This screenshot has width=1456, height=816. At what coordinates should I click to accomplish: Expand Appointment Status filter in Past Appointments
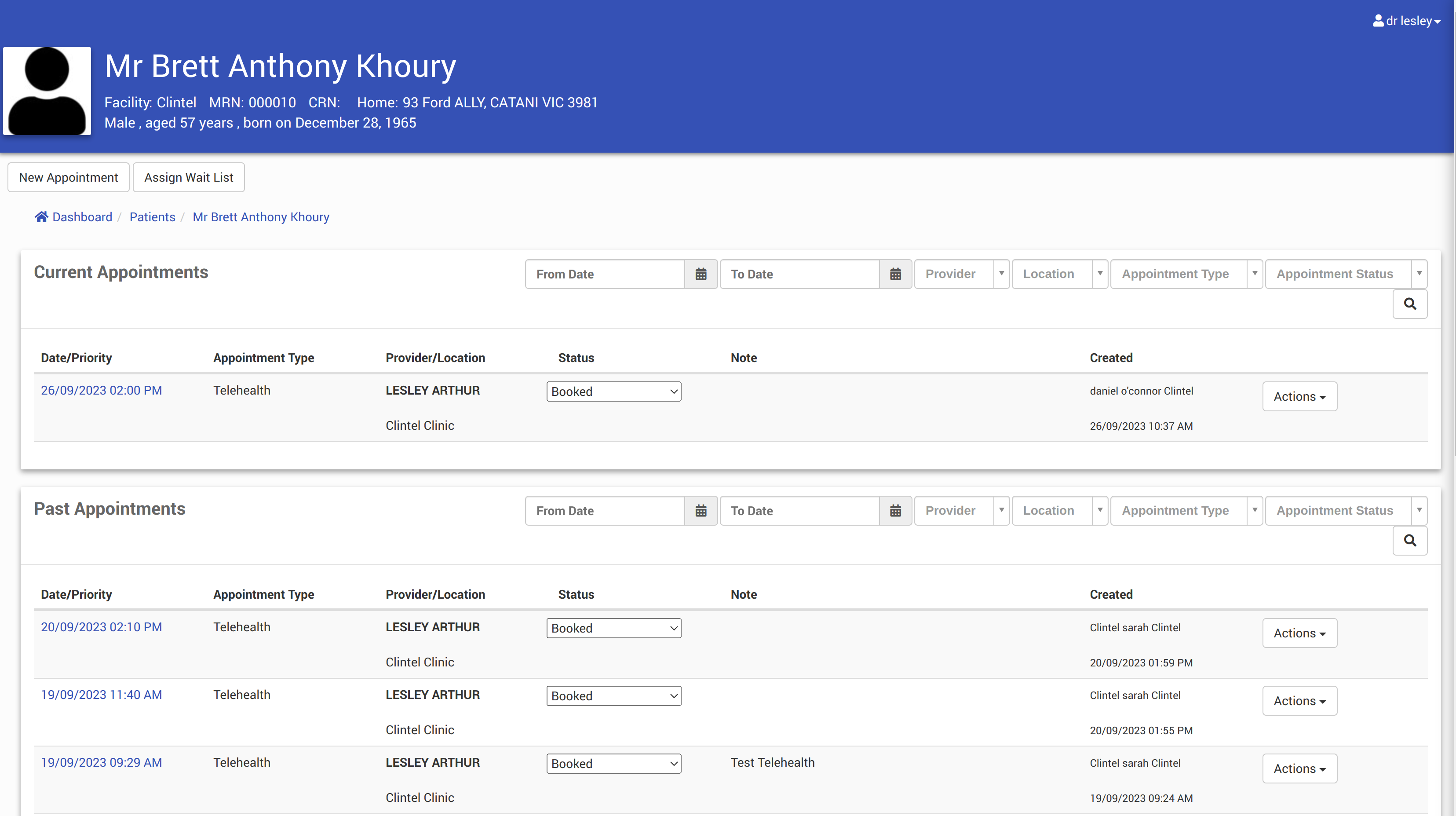pyautogui.click(x=1345, y=511)
